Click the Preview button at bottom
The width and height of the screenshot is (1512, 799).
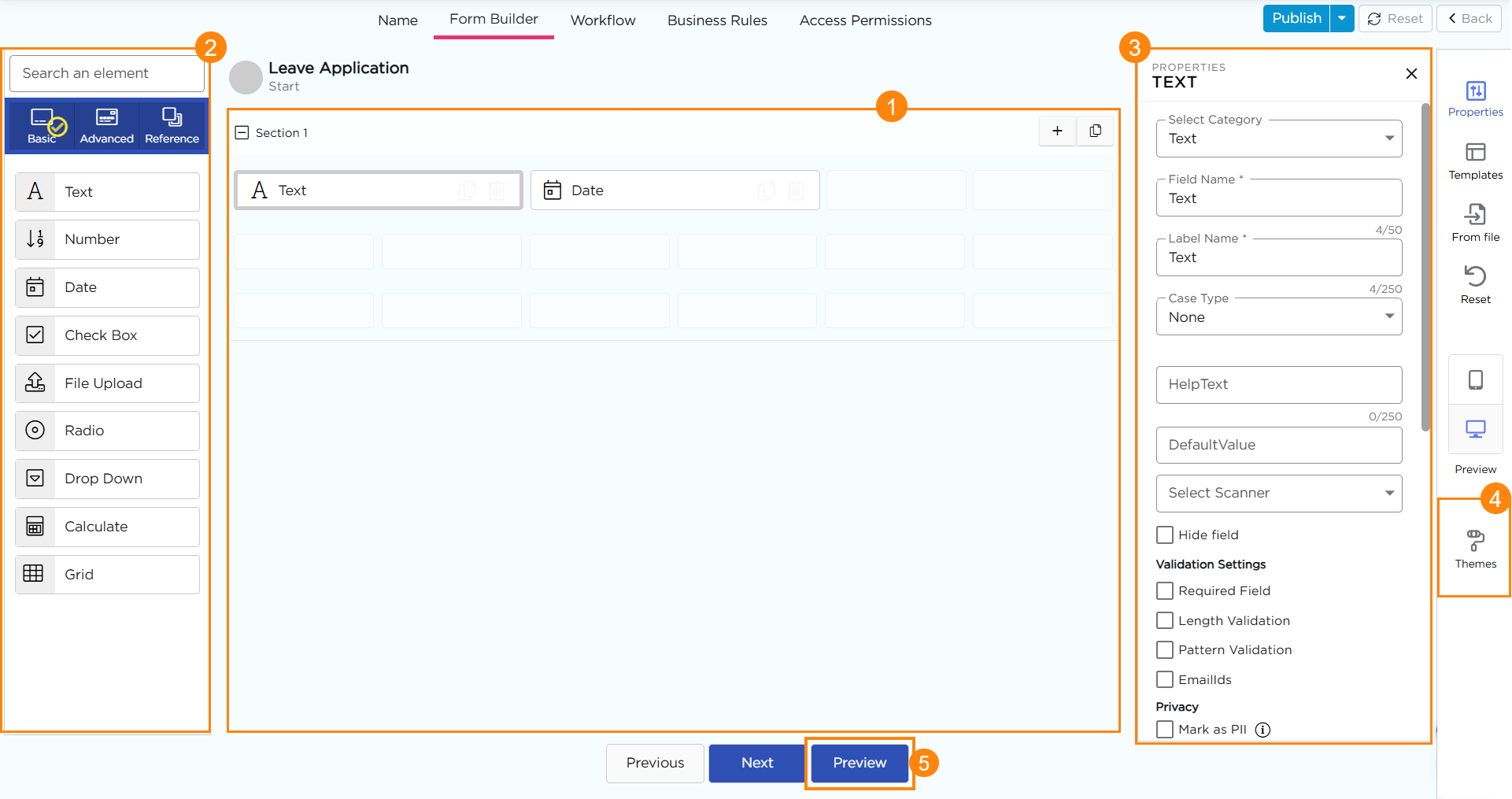click(x=859, y=763)
